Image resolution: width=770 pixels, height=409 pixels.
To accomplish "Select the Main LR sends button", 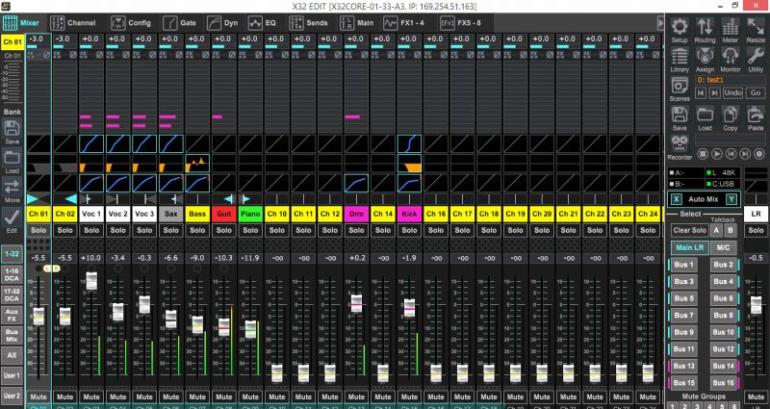I will coord(690,247).
